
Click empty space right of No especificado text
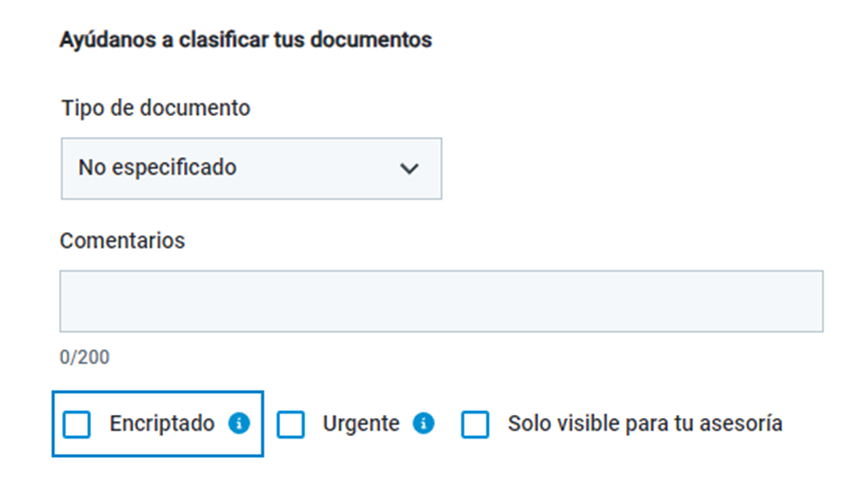[x=316, y=168]
